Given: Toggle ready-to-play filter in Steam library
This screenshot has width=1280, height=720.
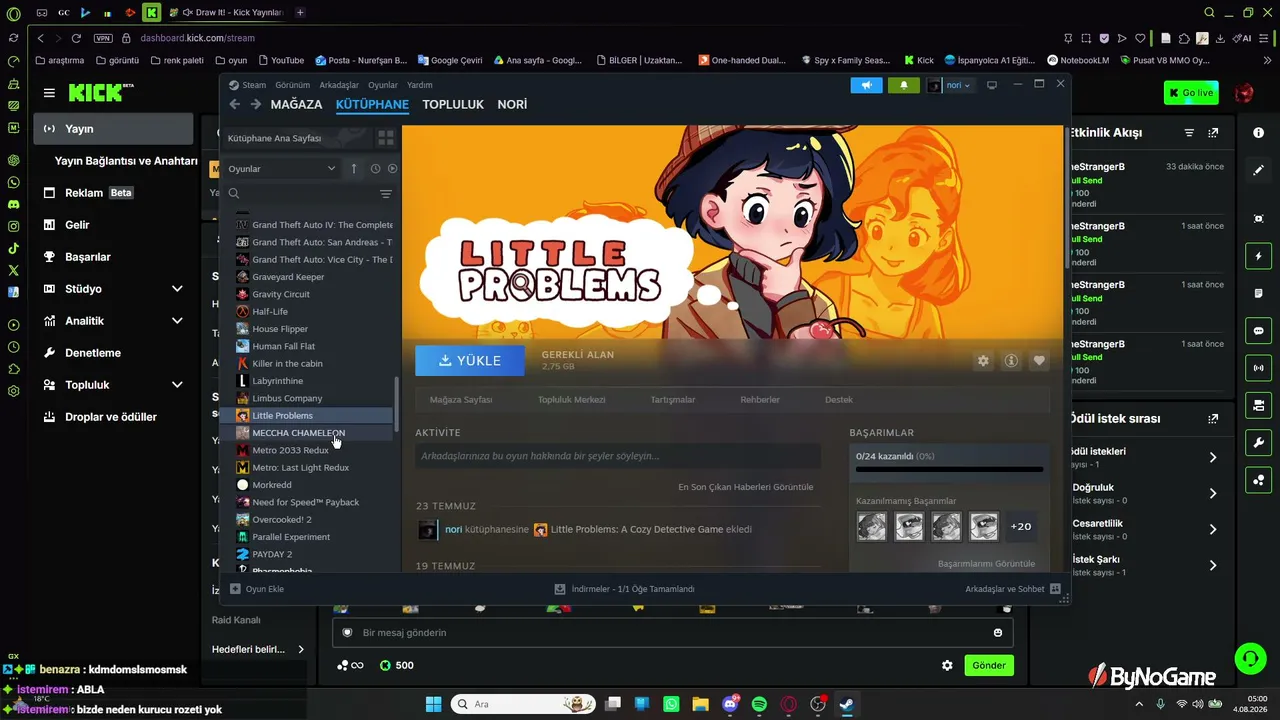Looking at the screenshot, I should point(392,169).
